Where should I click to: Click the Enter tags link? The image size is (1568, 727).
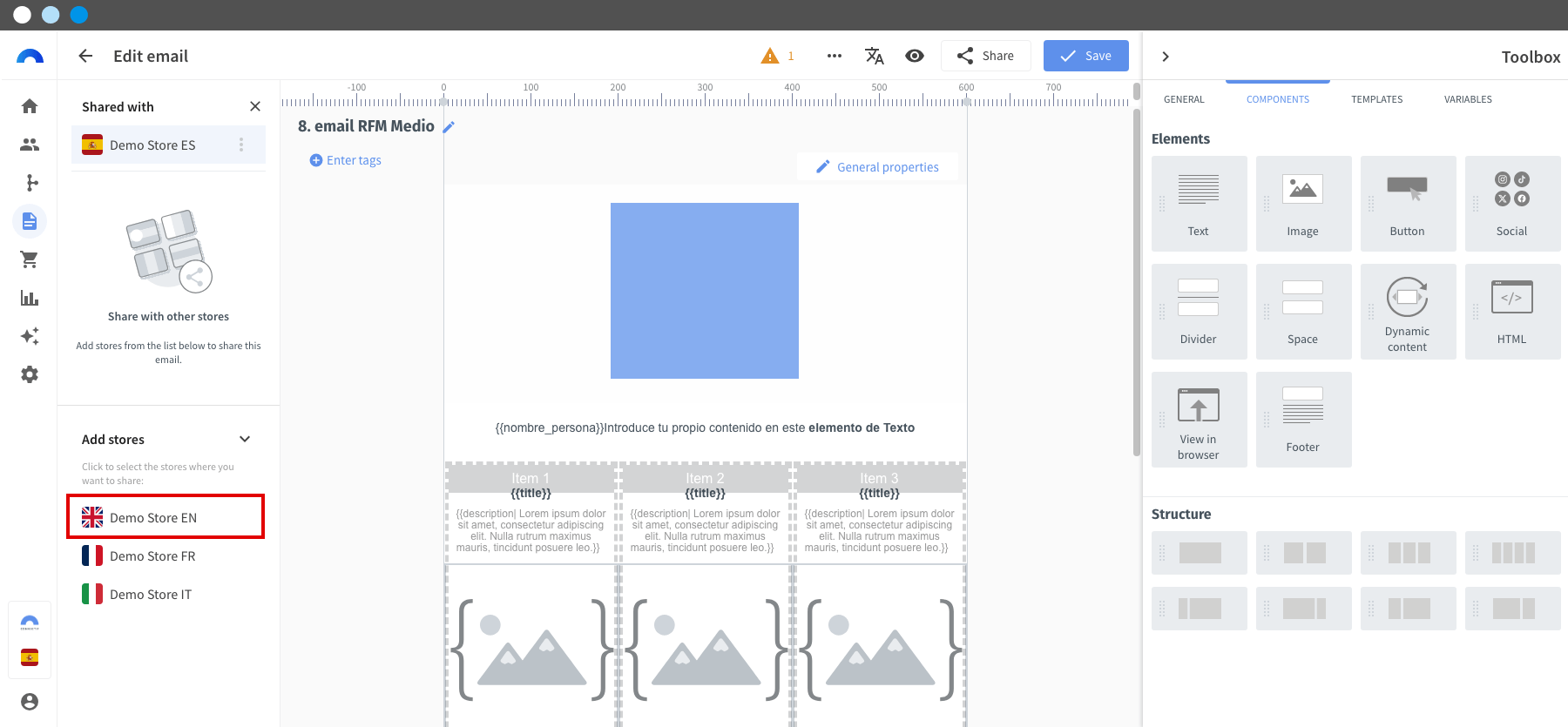[346, 160]
